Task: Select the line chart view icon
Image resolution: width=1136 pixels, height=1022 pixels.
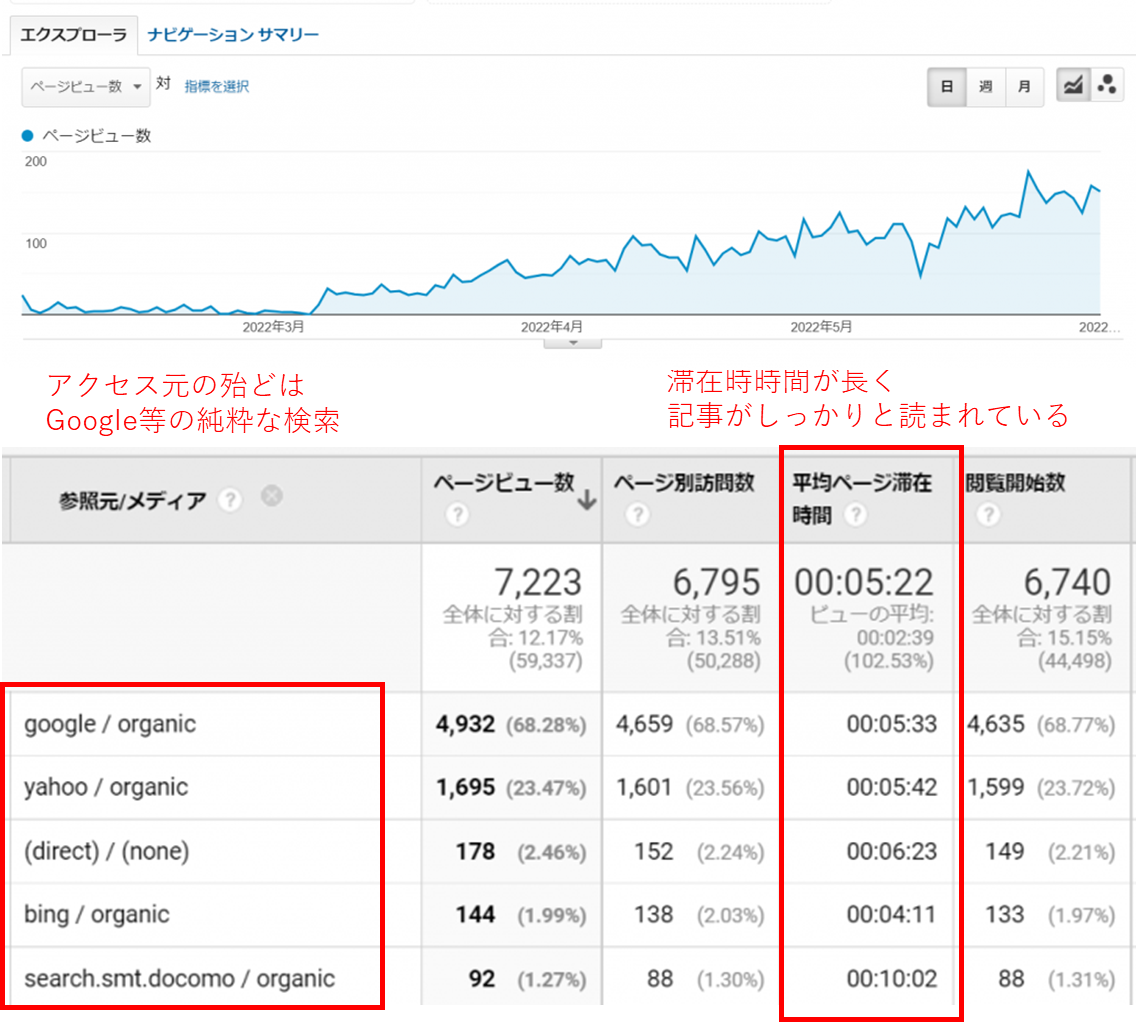Action: pyautogui.click(x=1073, y=86)
